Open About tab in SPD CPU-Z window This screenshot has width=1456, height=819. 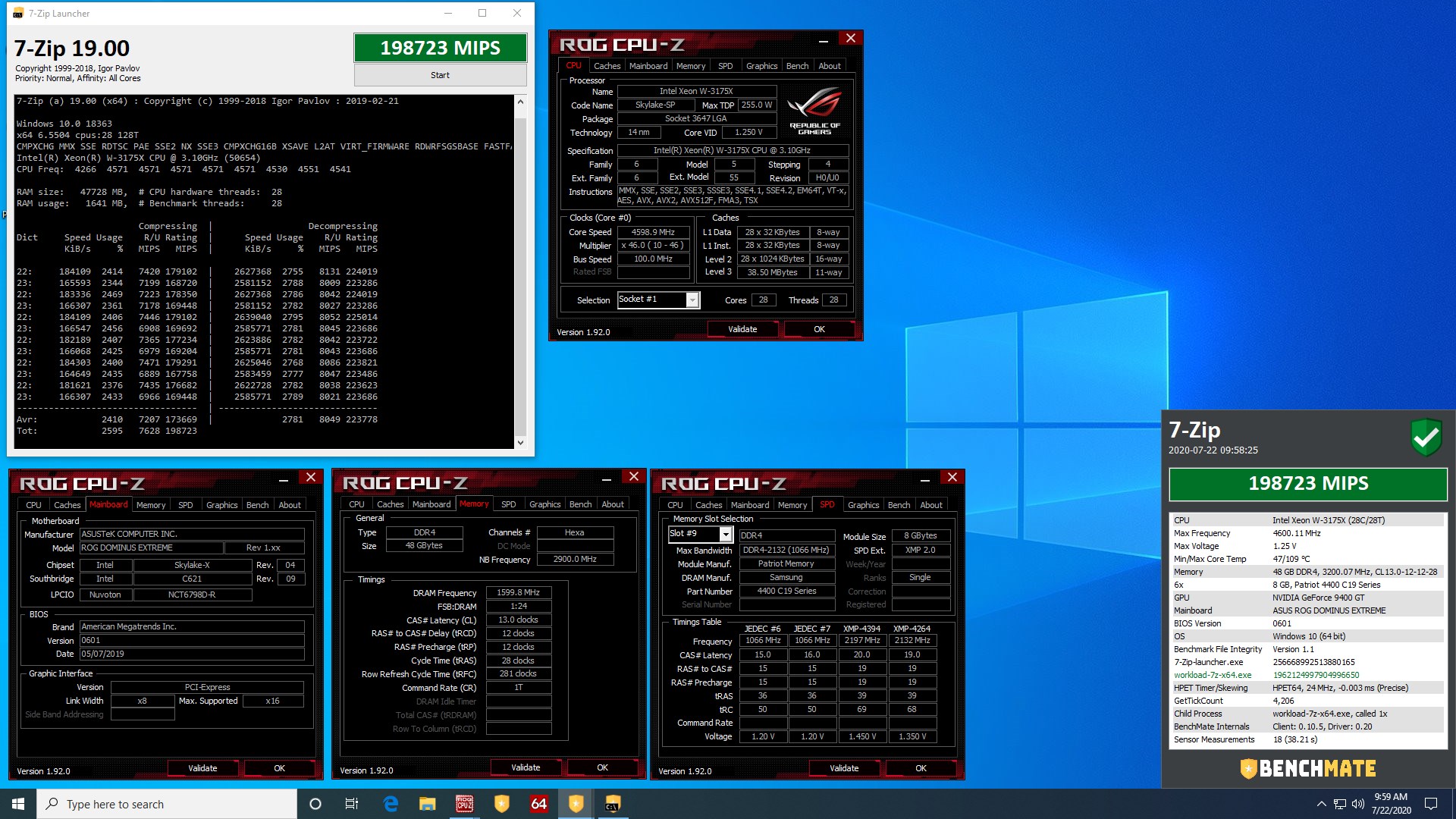[x=931, y=505]
